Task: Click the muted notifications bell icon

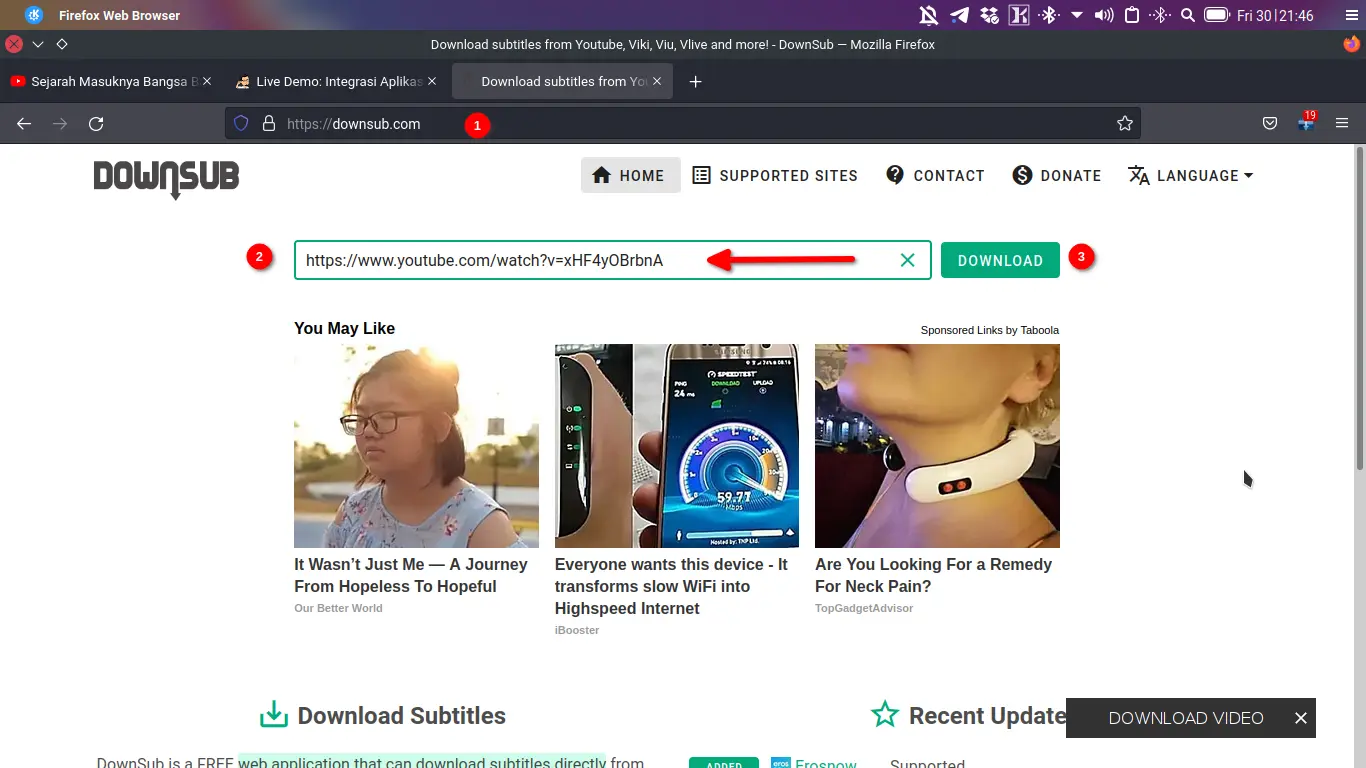Action: click(x=929, y=15)
